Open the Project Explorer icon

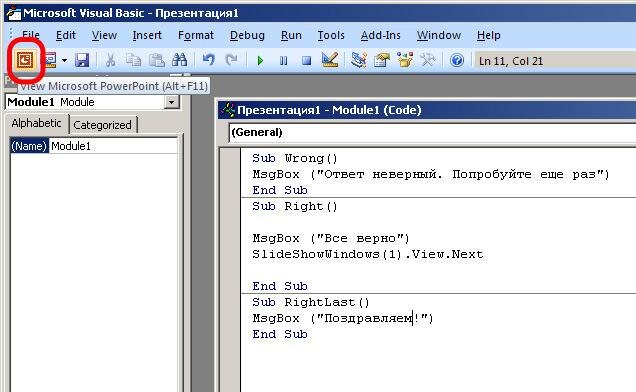[359, 60]
